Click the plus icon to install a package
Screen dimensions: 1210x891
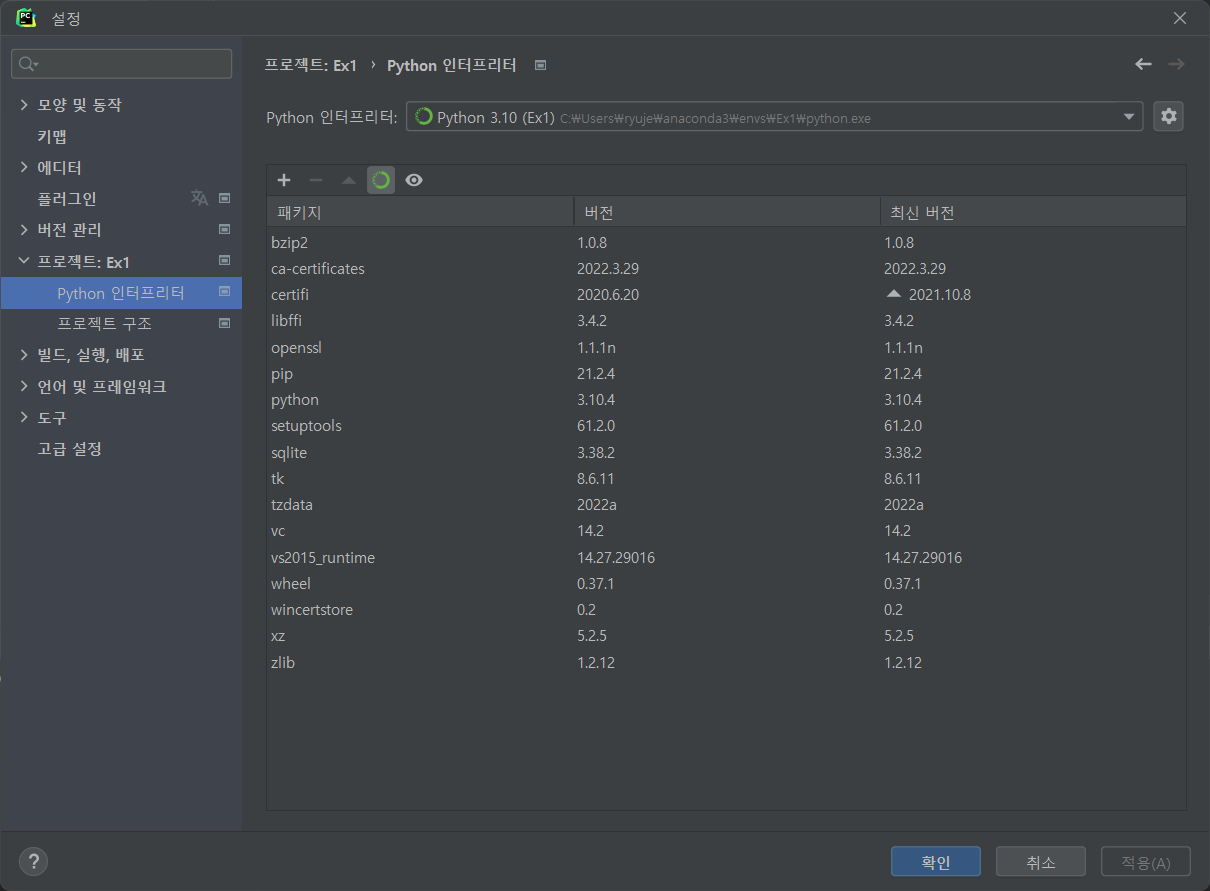point(284,180)
